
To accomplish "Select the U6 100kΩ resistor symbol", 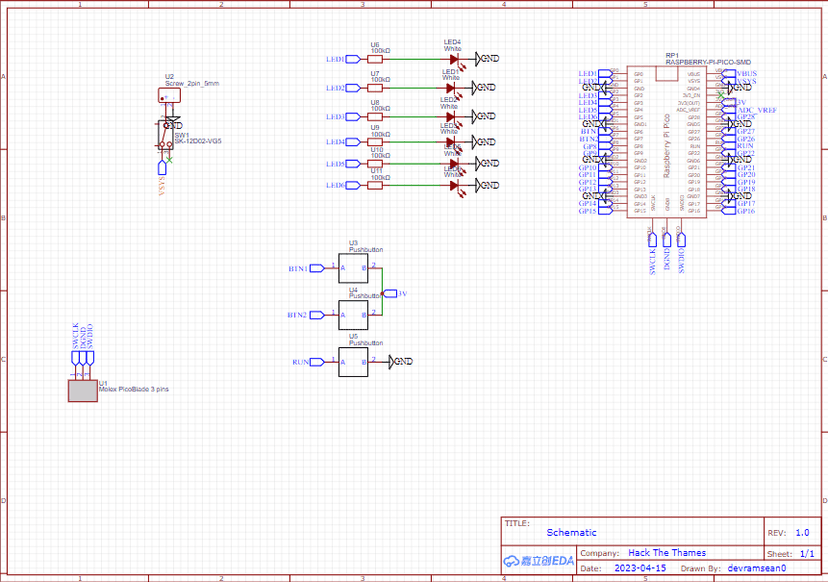I will click(375, 59).
